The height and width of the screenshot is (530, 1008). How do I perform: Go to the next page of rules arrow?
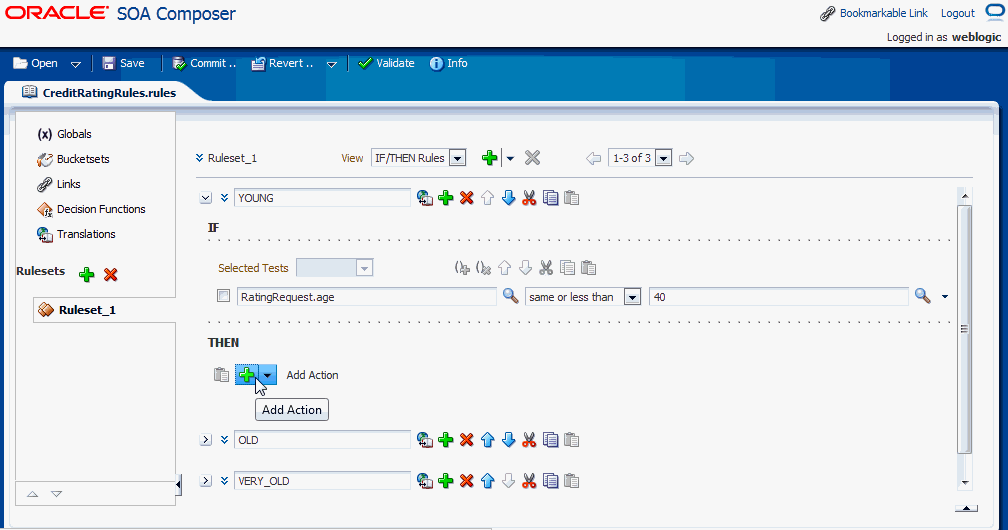687,158
